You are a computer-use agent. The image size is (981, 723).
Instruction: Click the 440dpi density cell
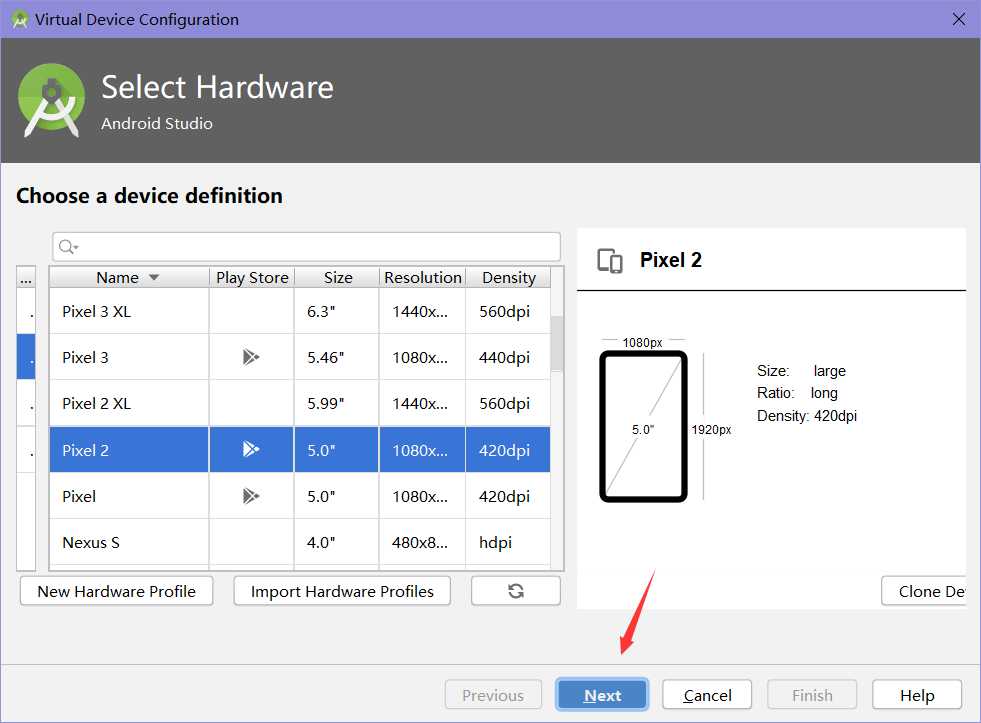(x=508, y=357)
